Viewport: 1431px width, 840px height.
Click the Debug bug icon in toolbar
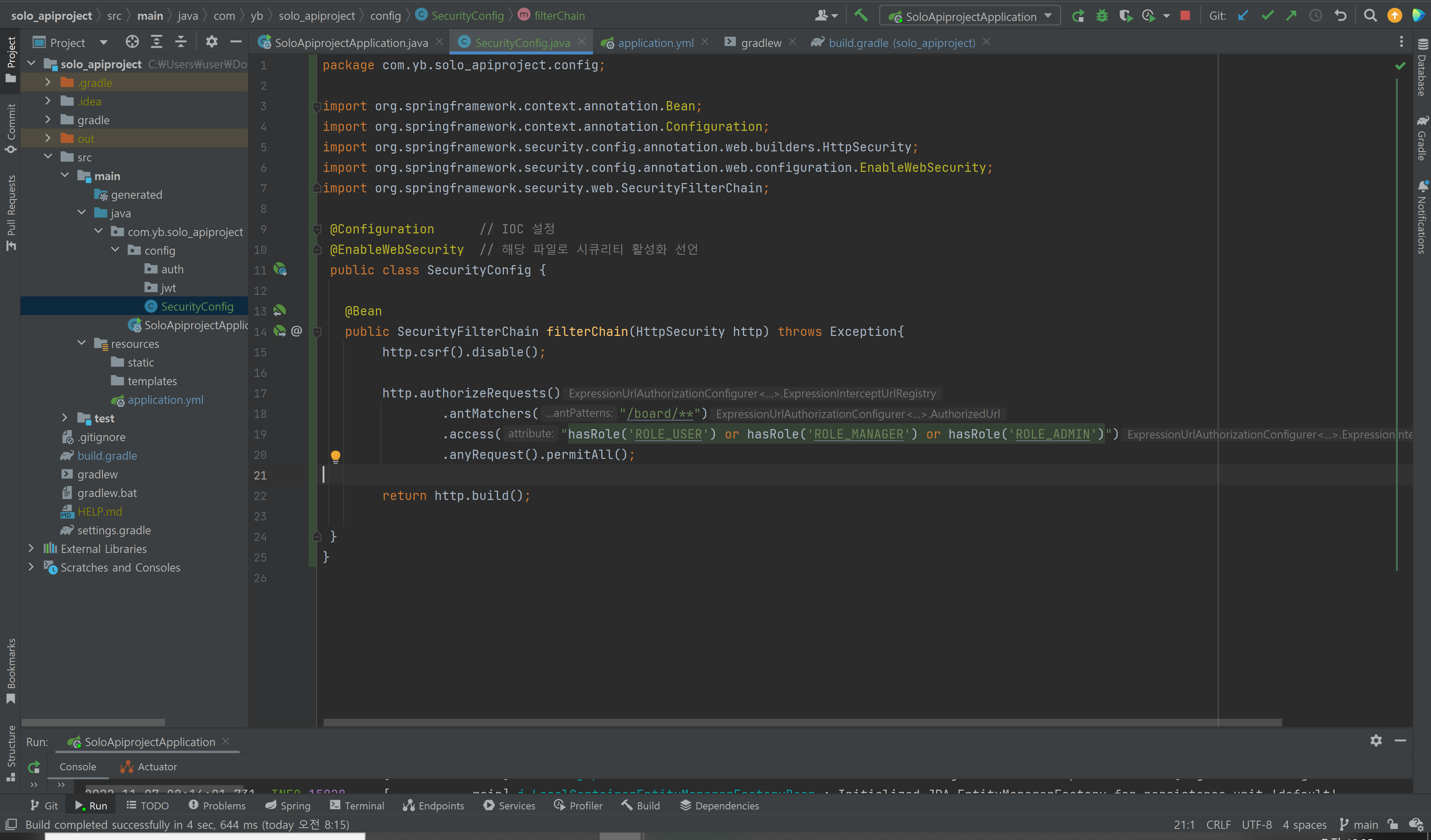pos(1102,15)
